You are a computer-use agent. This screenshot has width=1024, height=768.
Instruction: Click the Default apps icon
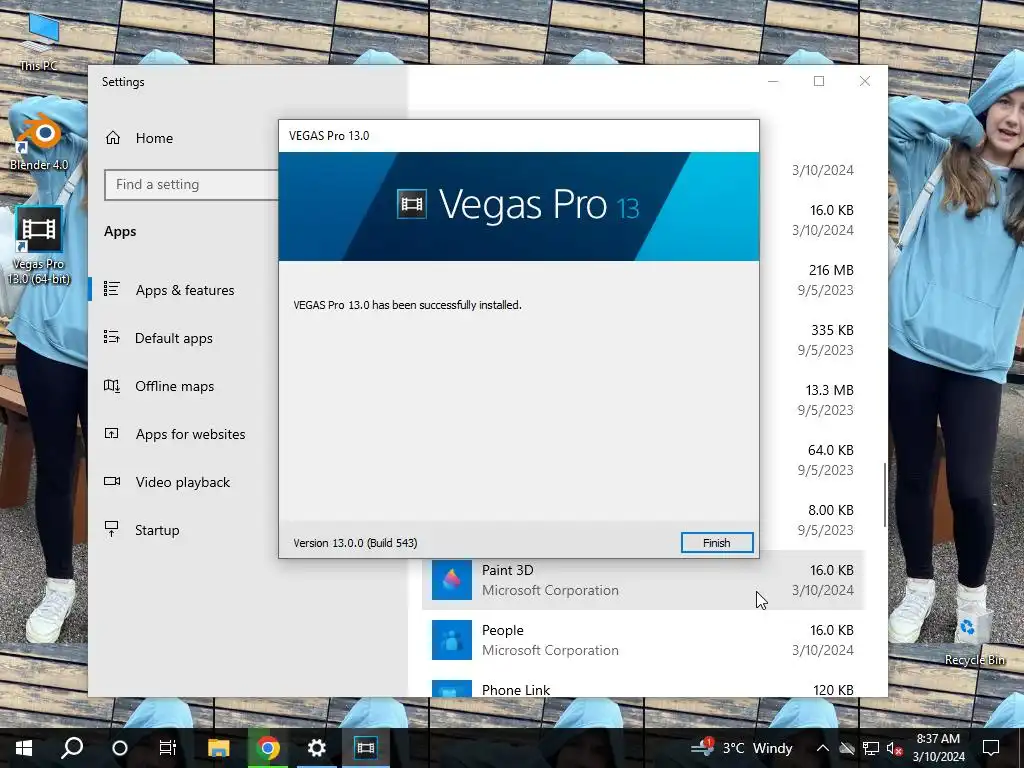tap(112, 337)
